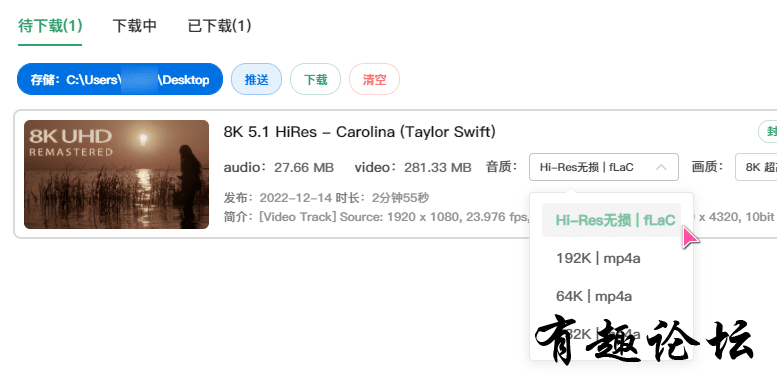Click the Carolina (Taylor Swift) video title

coord(360,132)
